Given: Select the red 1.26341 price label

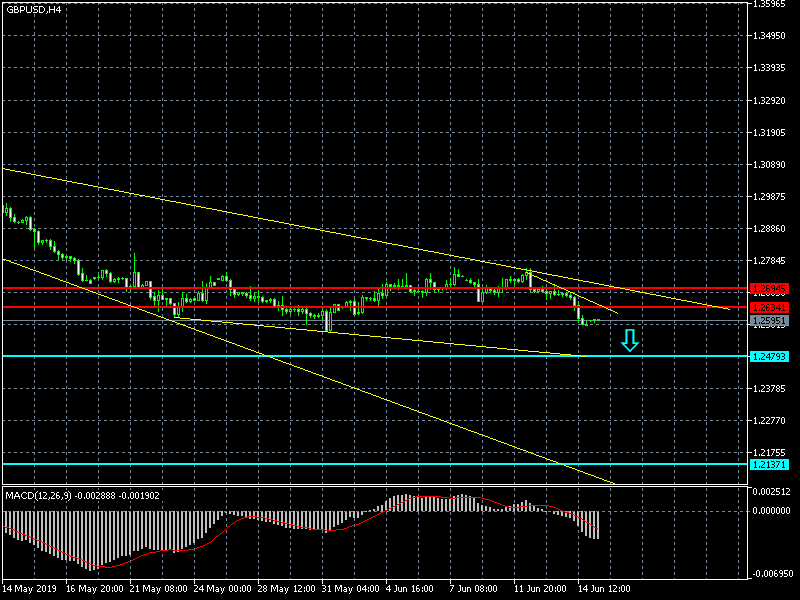Looking at the screenshot, I should pyautogui.click(x=769, y=307).
